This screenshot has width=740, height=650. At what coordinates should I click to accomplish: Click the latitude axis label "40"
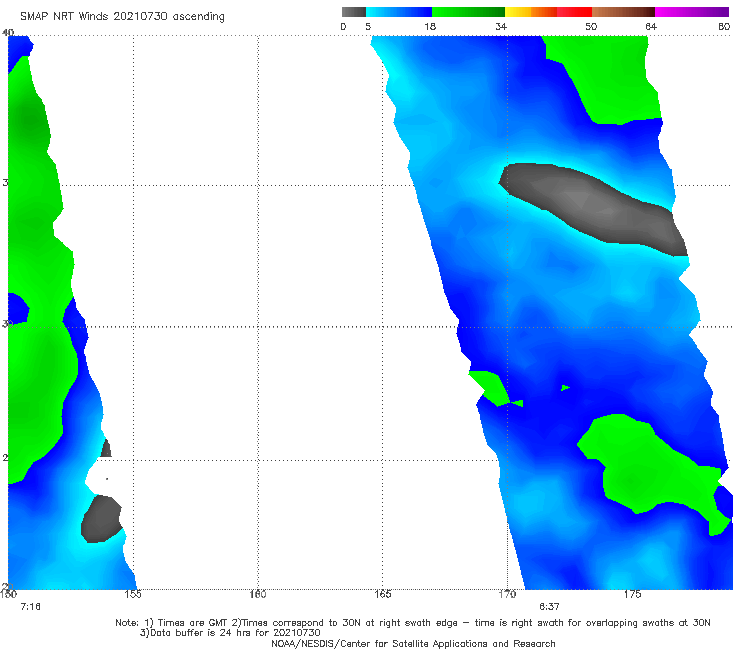tap(8, 33)
